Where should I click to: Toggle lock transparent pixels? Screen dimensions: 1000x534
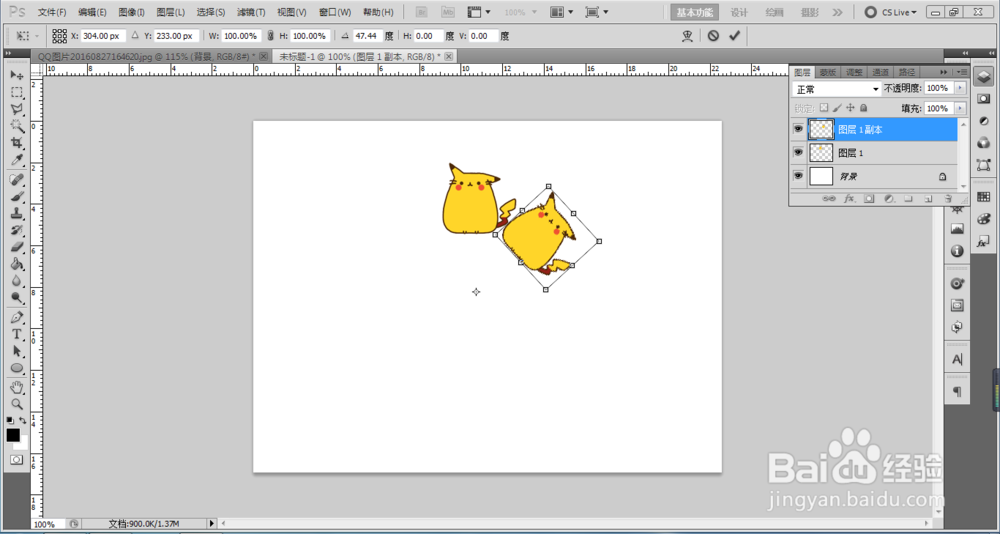(x=824, y=108)
